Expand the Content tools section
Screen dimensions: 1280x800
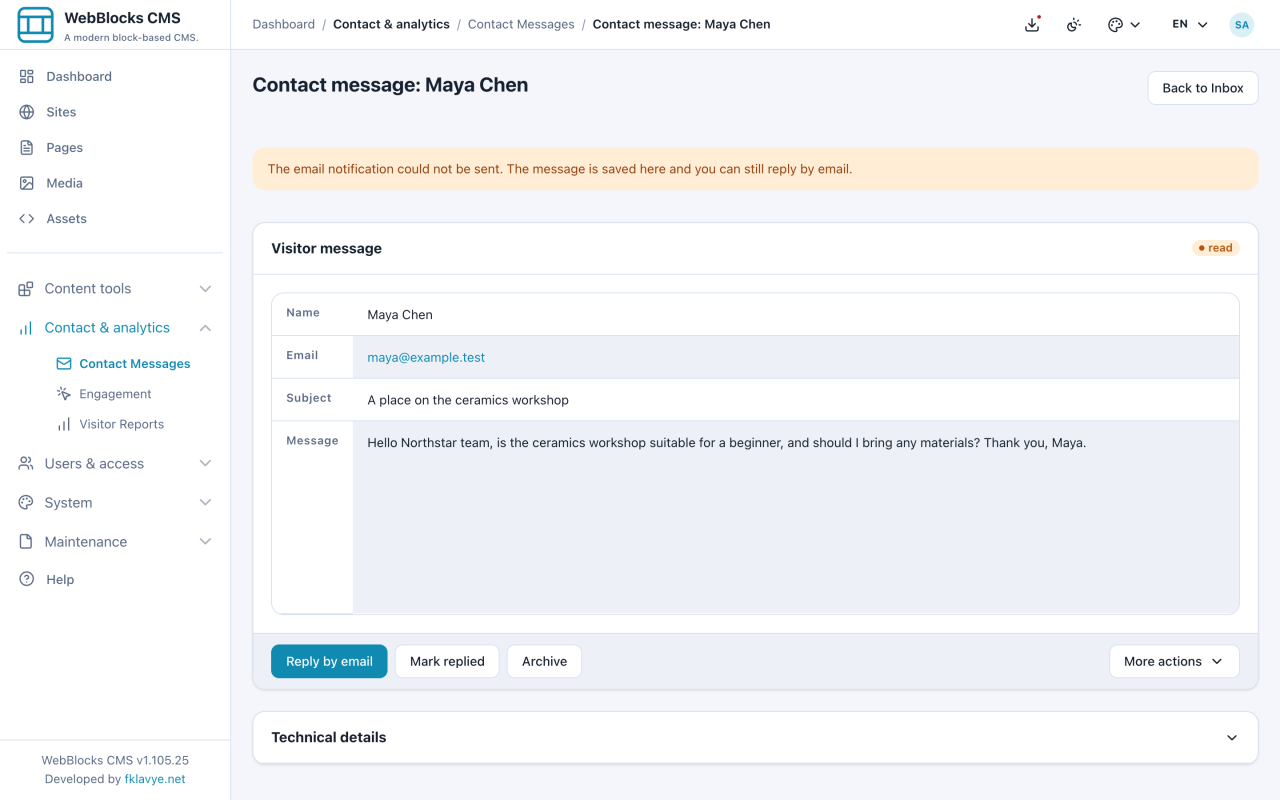coord(115,288)
